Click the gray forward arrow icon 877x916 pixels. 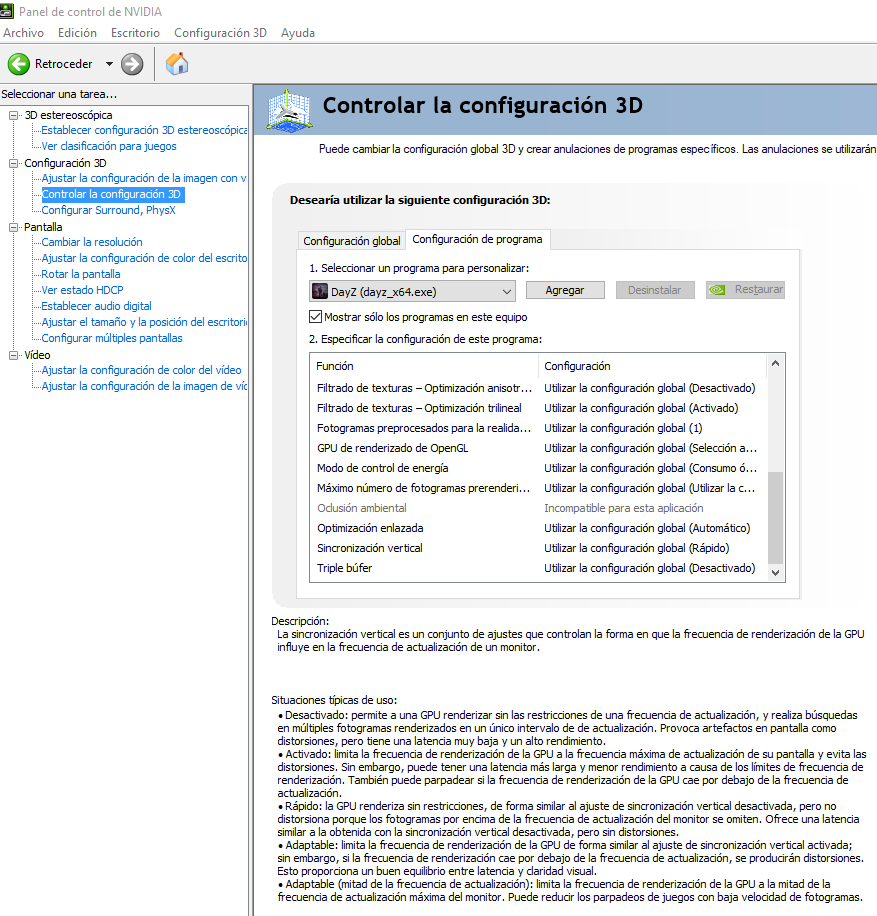[x=132, y=64]
